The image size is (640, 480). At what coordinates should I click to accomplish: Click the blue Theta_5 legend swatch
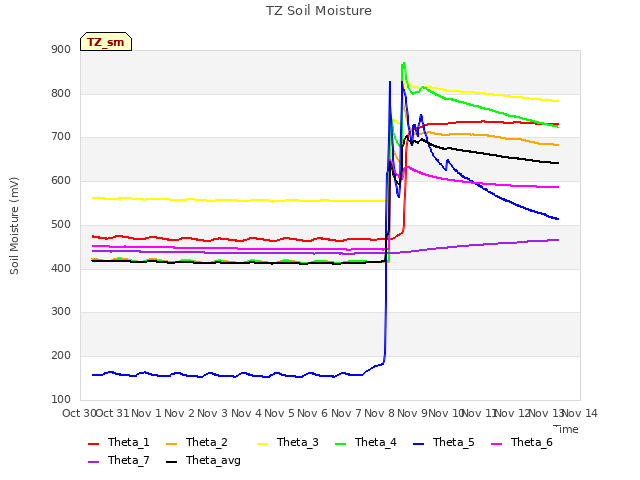point(418,444)
